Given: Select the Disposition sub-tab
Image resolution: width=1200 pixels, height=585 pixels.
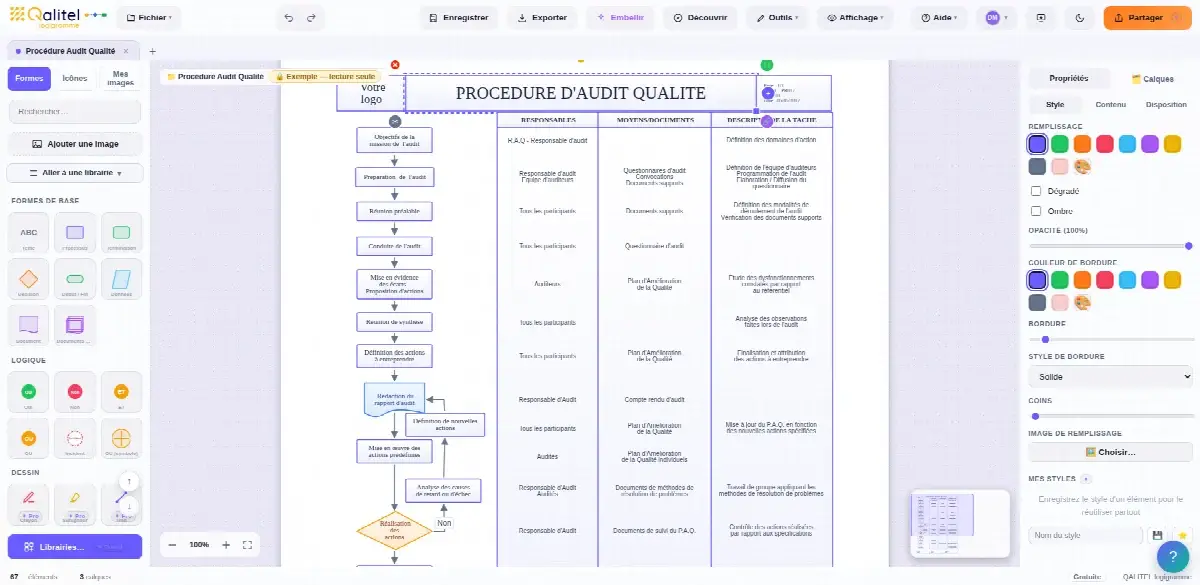Looking at the screenshot, I should (1166, 104).
